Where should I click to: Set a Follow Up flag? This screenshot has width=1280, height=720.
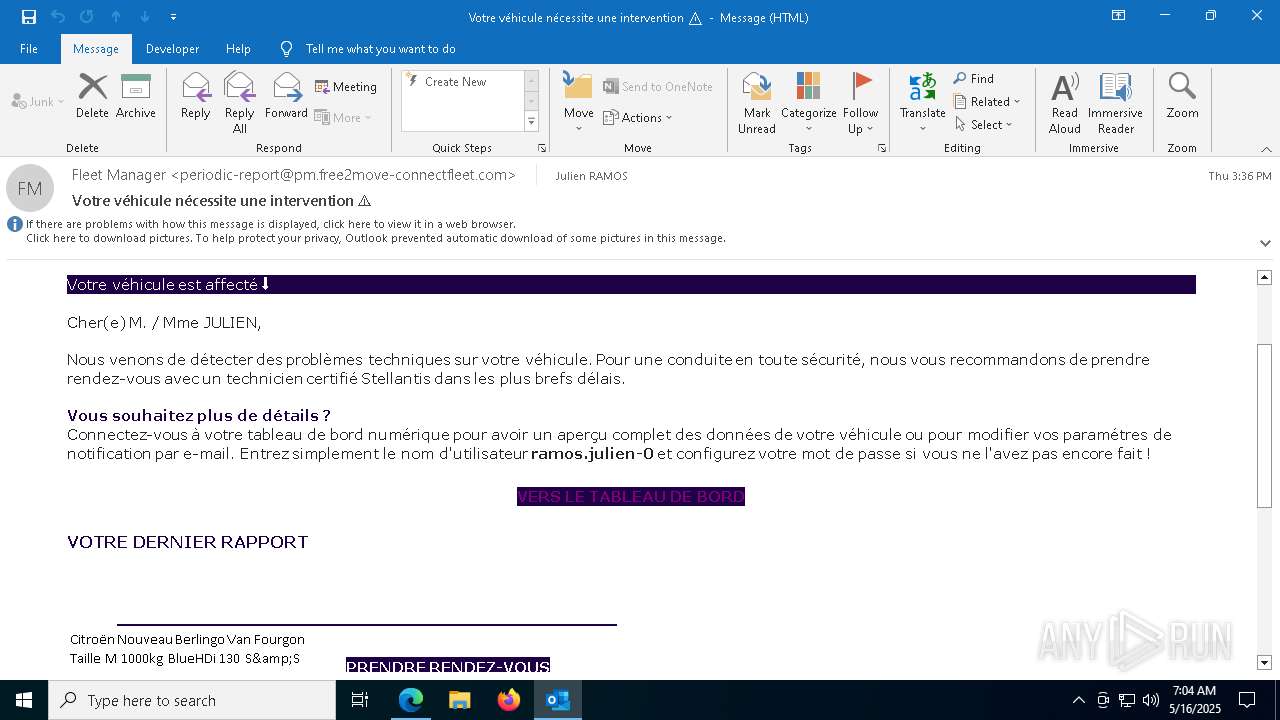tap(860, 103)
